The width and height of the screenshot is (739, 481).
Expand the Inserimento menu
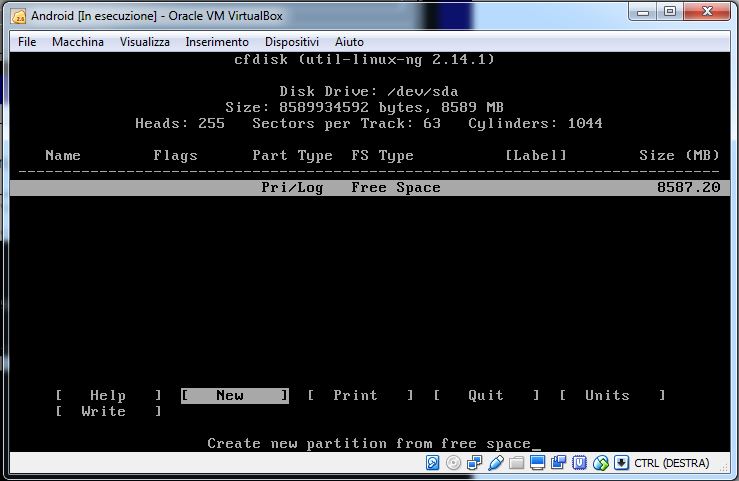[x=217, y=42]
